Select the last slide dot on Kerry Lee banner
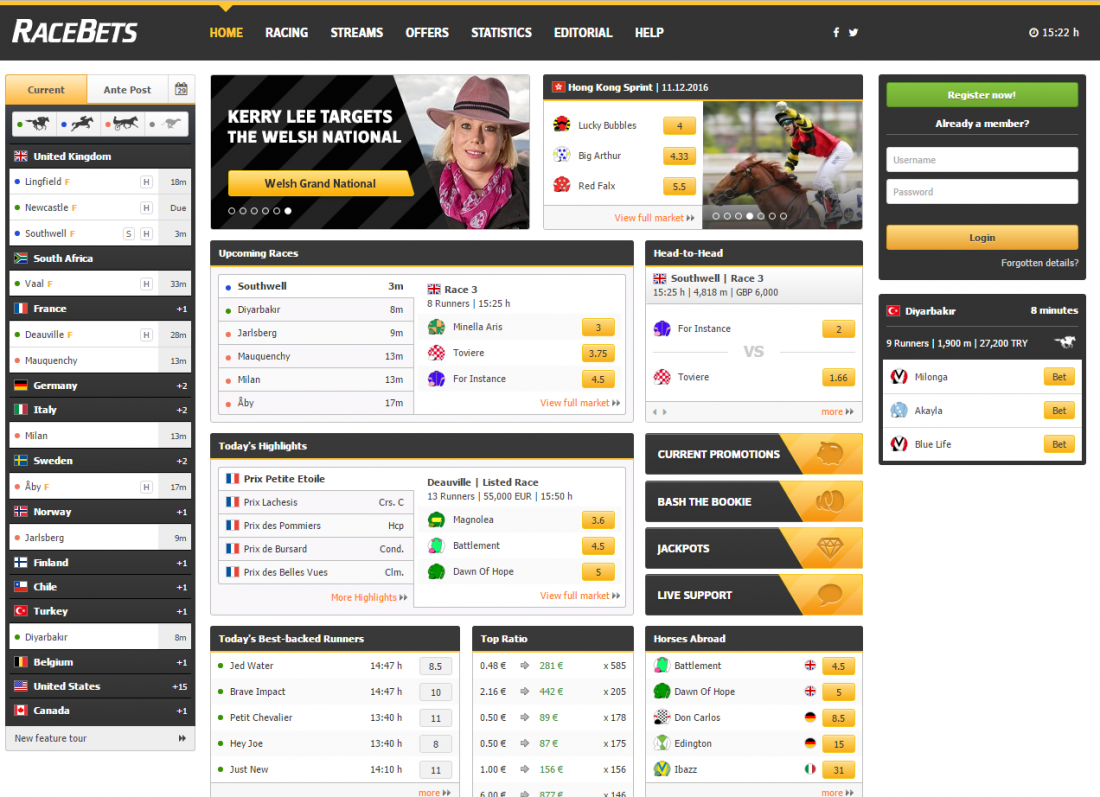1100x797 pixels. [288, 210]
